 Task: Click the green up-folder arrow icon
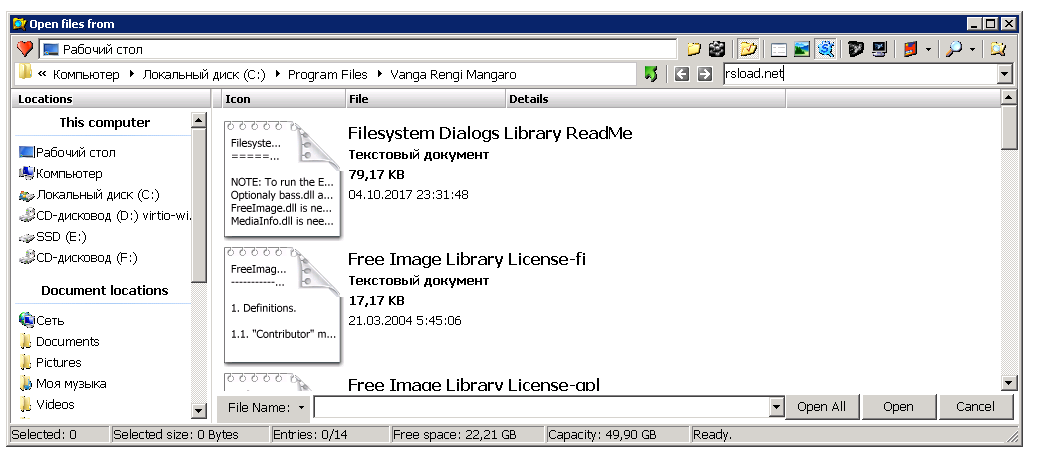click(651, 74)
